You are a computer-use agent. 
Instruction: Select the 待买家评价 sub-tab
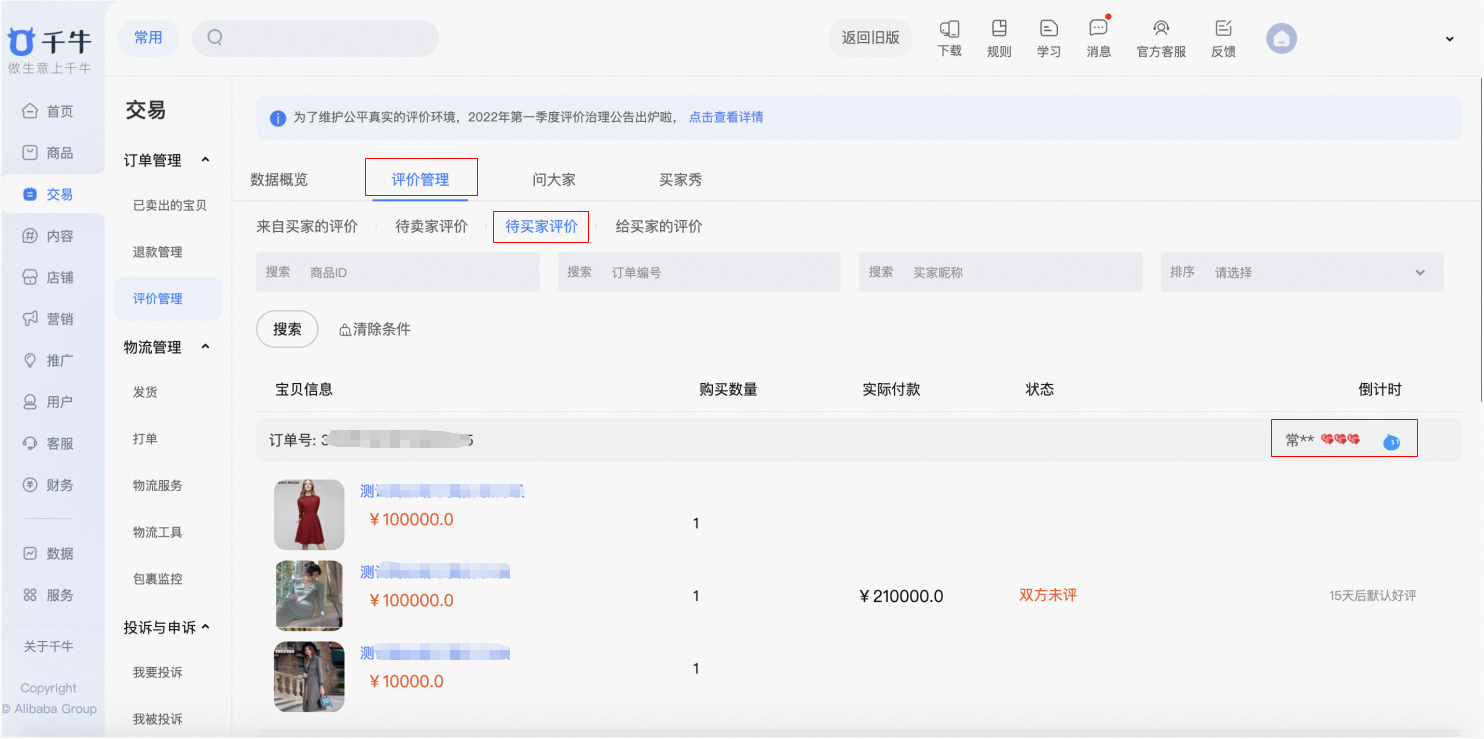tap(541, 227)
